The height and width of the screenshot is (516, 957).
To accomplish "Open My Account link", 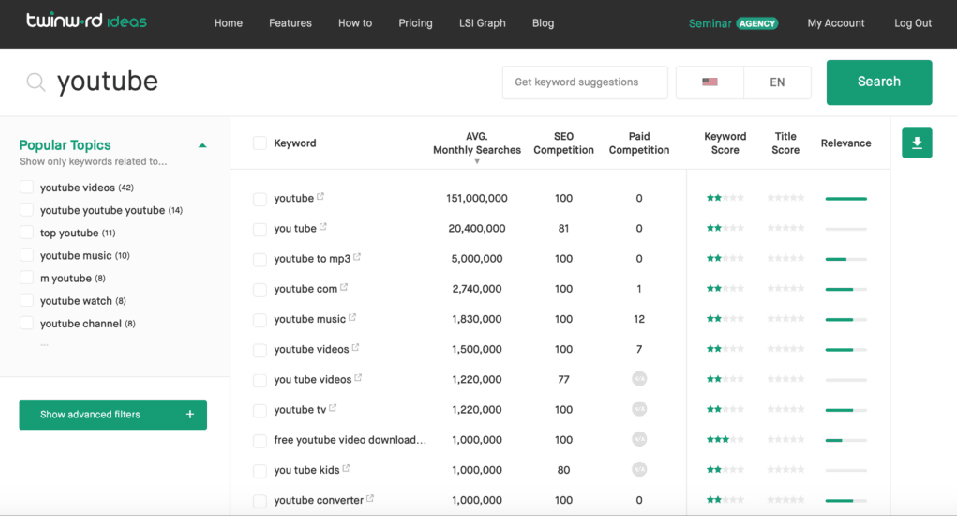I will pyautogui.click(x=836, y=23).
